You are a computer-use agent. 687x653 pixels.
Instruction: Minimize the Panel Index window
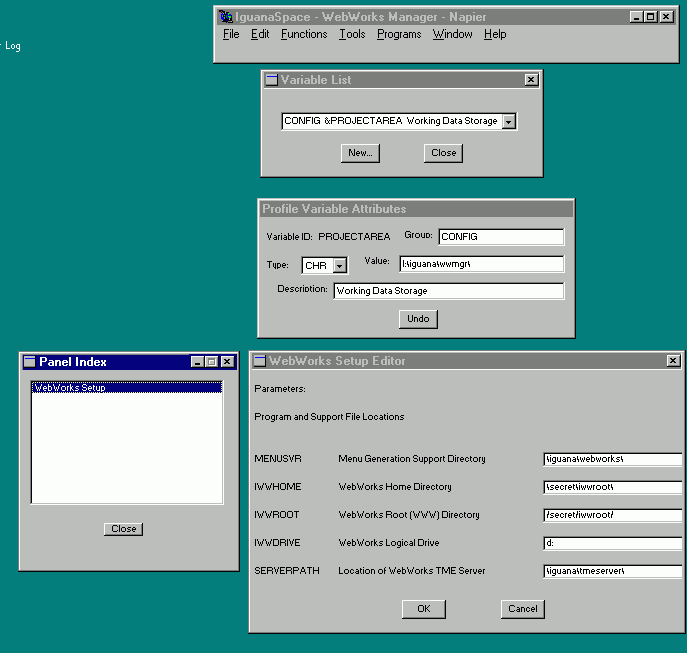(198, 362)
